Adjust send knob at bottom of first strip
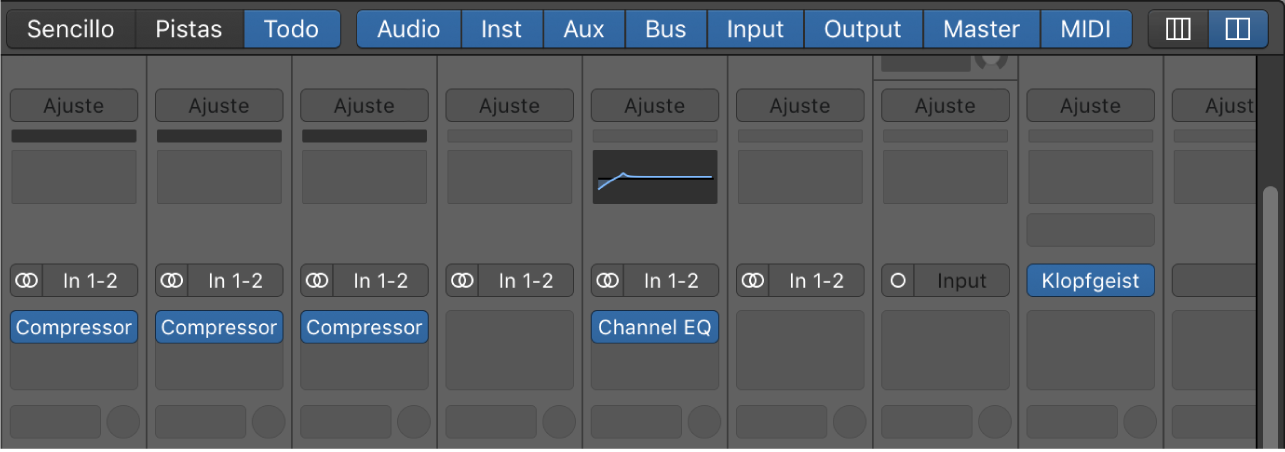The width and height of the screenshot is (1285, 452). [123, 422]
